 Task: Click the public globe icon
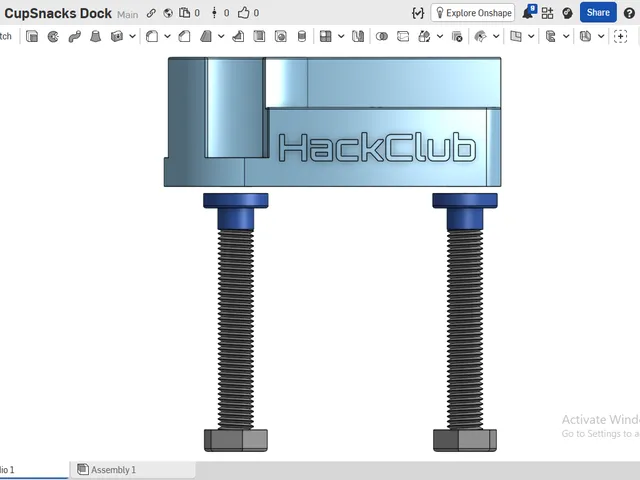coord(168,13)
